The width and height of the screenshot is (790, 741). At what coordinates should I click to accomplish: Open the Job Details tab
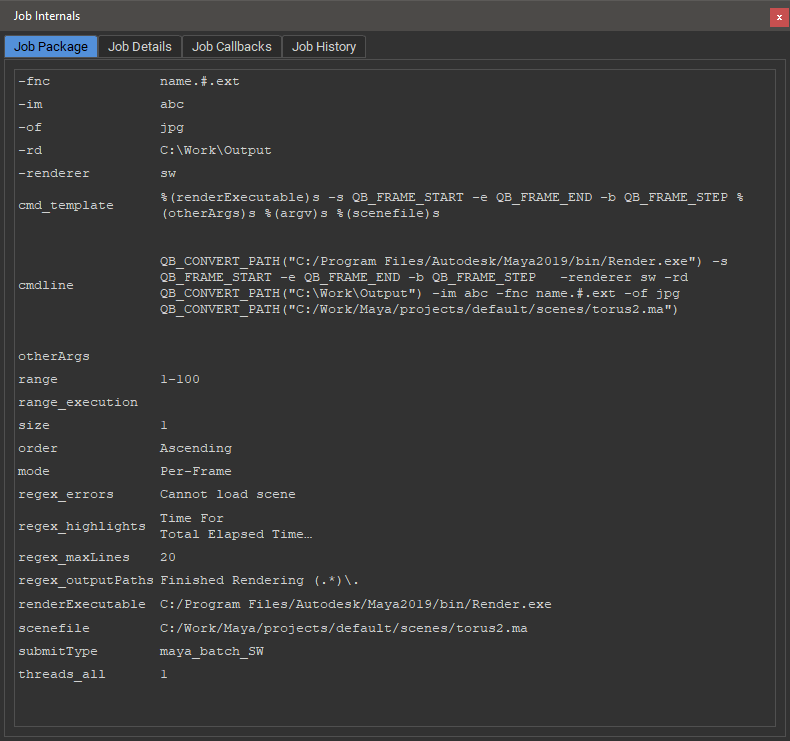tap(140, 46)
